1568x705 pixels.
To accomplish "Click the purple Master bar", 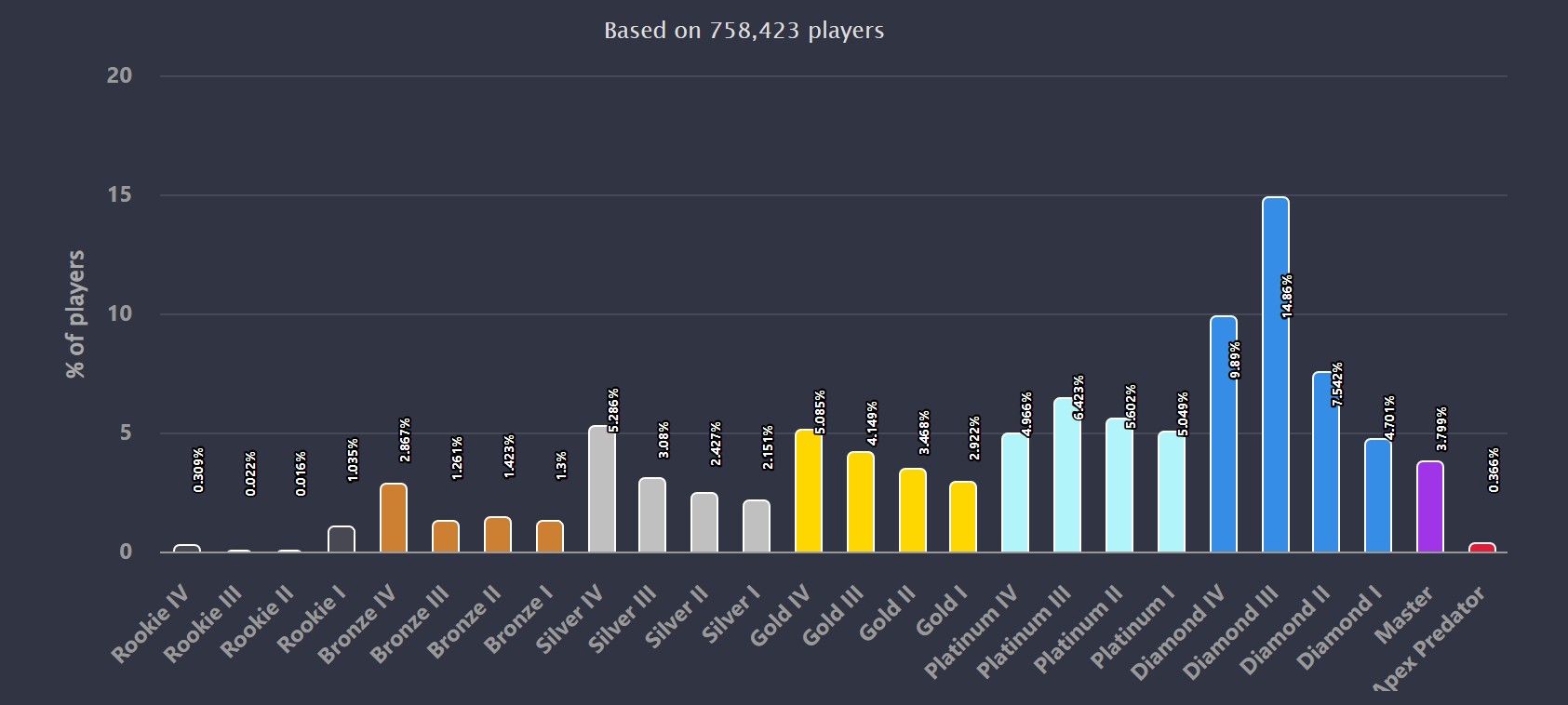I will pos(1430,507).
